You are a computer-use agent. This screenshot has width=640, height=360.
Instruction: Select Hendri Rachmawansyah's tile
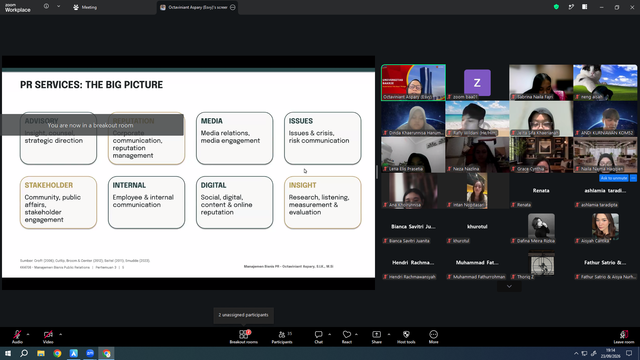413,262
